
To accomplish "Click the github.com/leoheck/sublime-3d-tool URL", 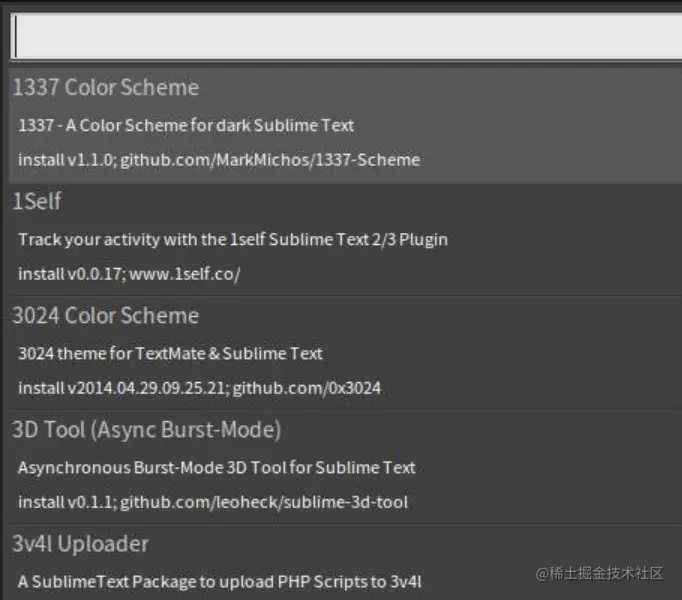I will click(x=264, y=502).
